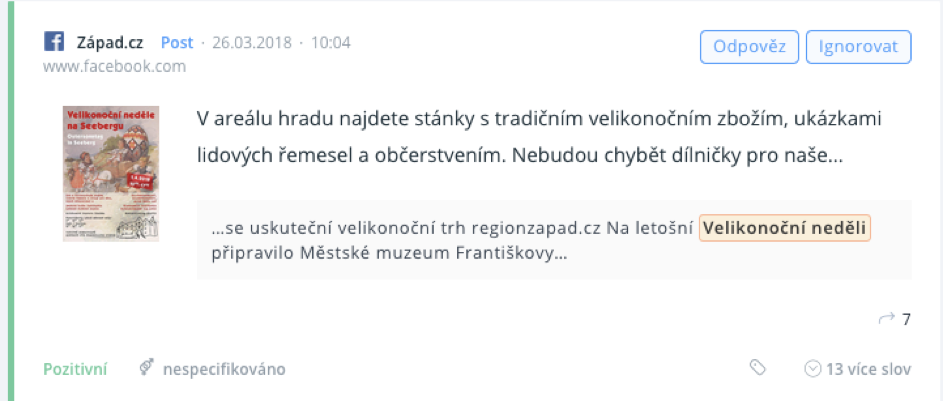Open the www.facebook.com source link
Screen dimensions: 943x401
point(114,67)
